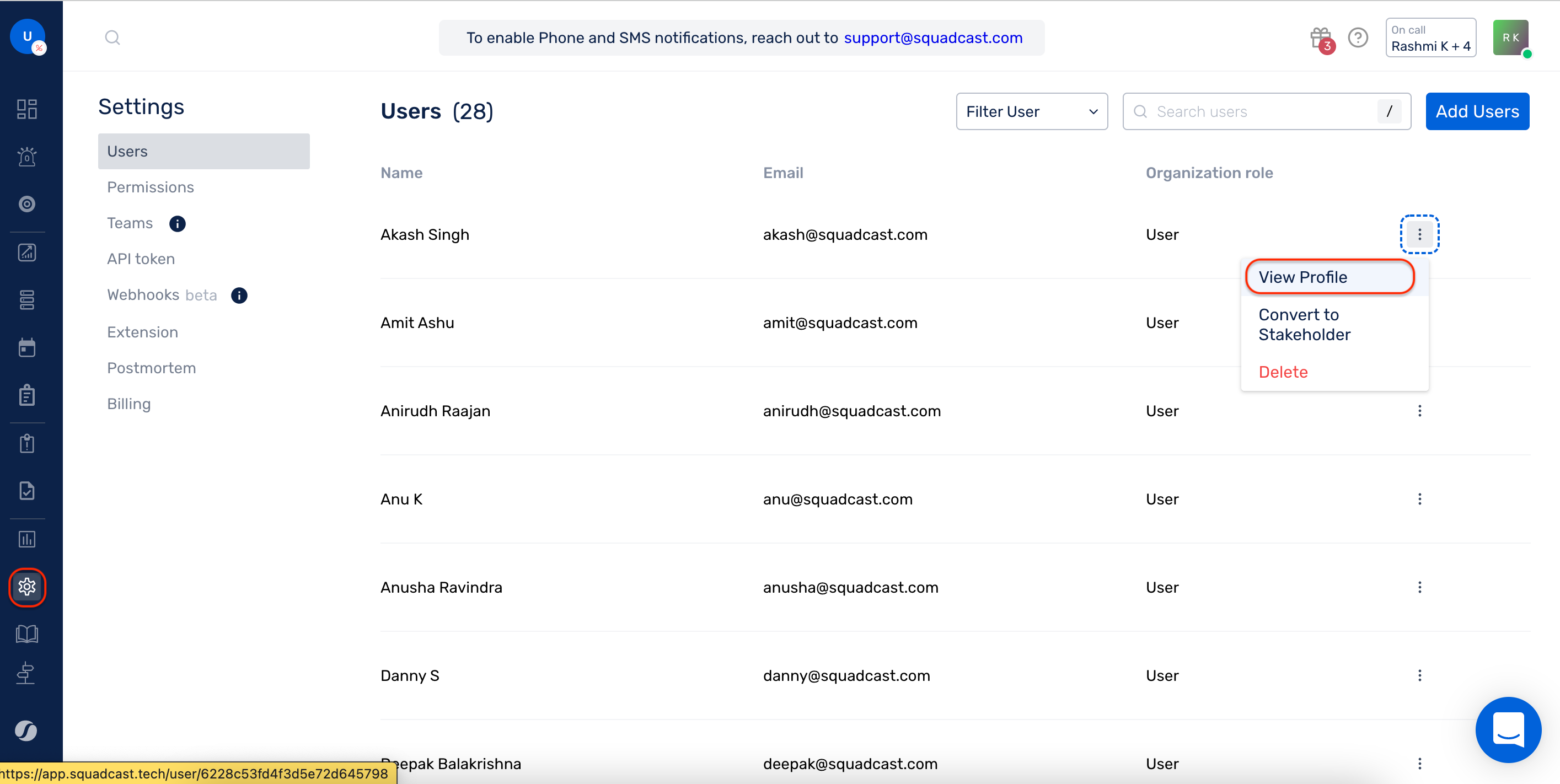Viewport: 1560px width, 784px height.
Task: Open the Dashboard panel from the sidebar
Action: tap(26, 109)
